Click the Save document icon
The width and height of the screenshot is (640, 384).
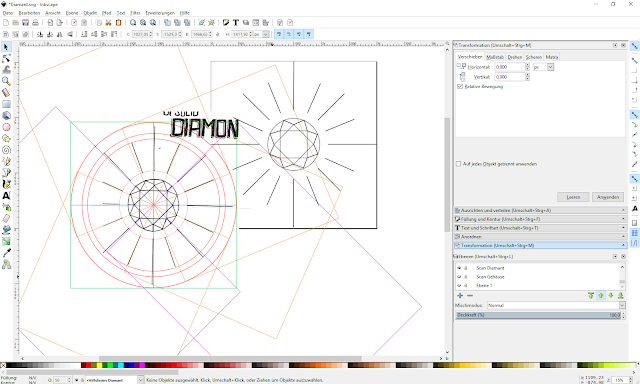pyautogui.click(x=25, y=22)
